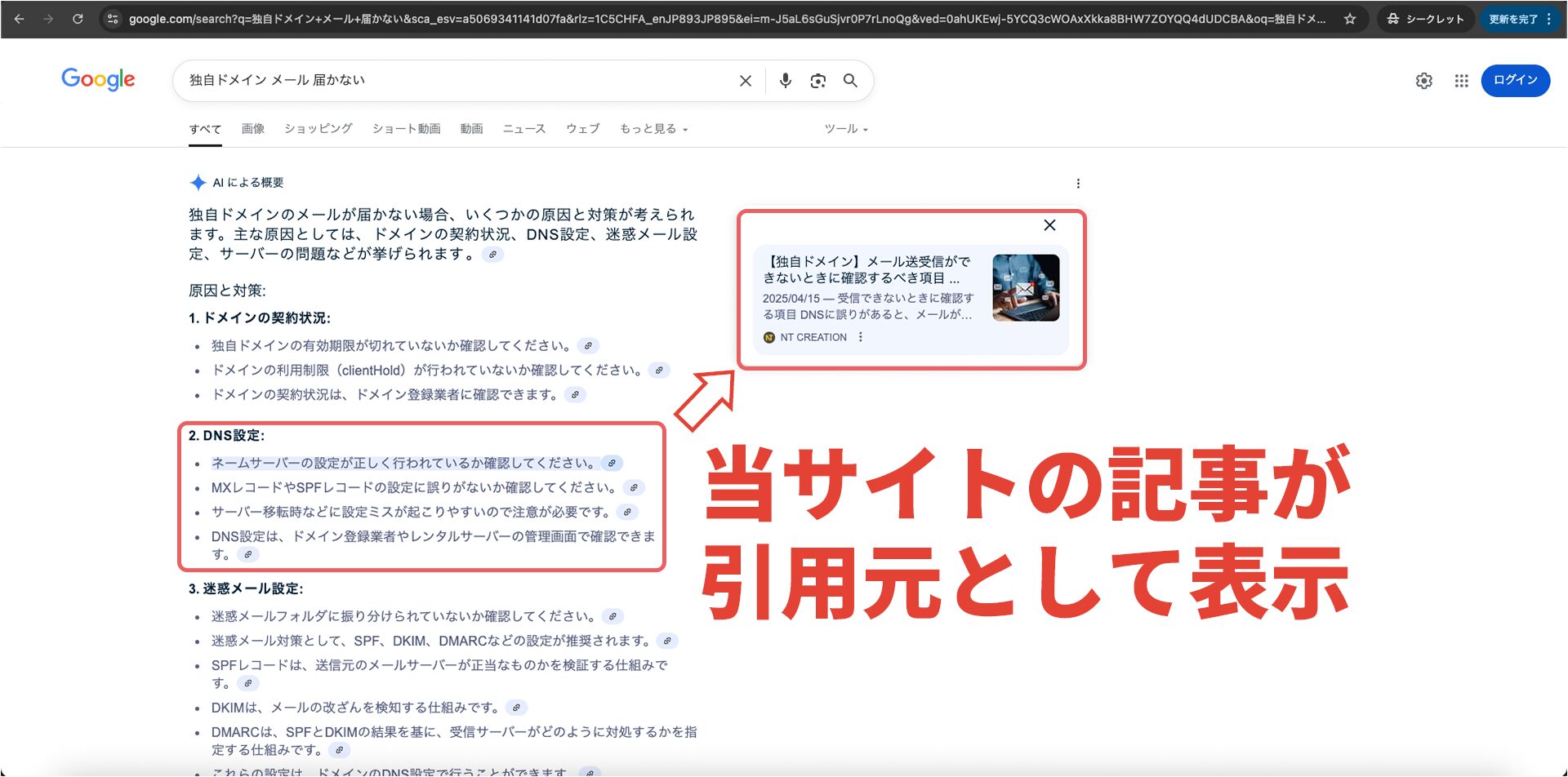Close the source card with X
The width and height of the screenshot is (1568, 777).
[1049, 225]
